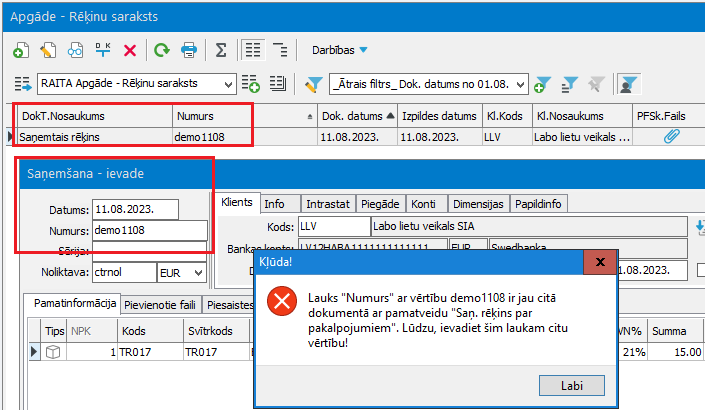Screen dimensions: 705x410
Task: Switch to the Klients tab
Action: click(x=237, y=202)
